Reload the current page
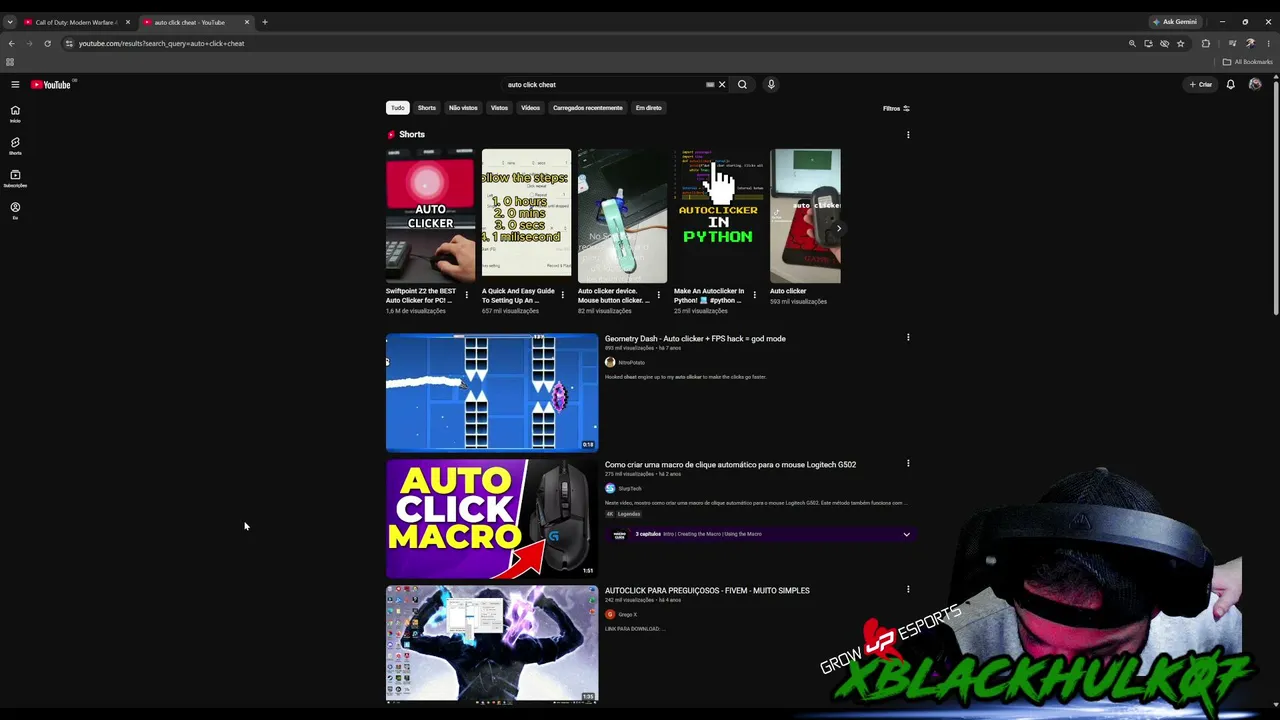The width and height of the screenshot is (1280, 720). [47, 44]
